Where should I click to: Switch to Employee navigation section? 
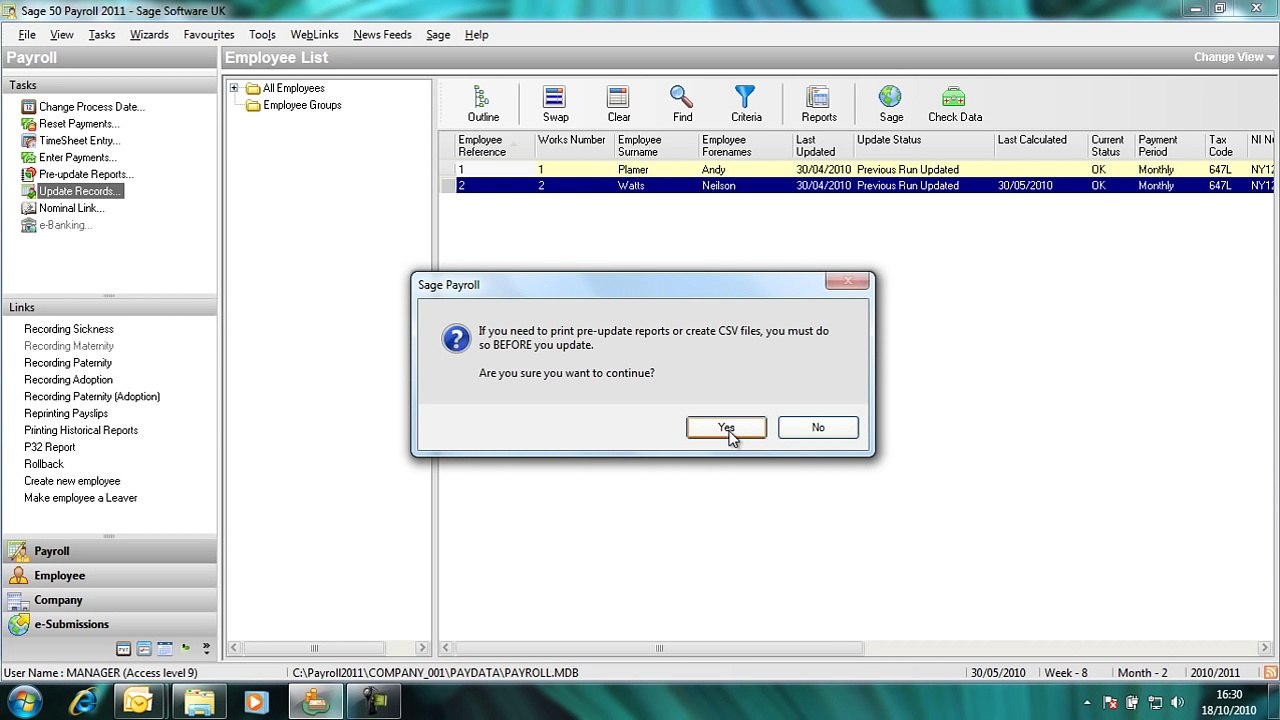(x=109, y=575)
